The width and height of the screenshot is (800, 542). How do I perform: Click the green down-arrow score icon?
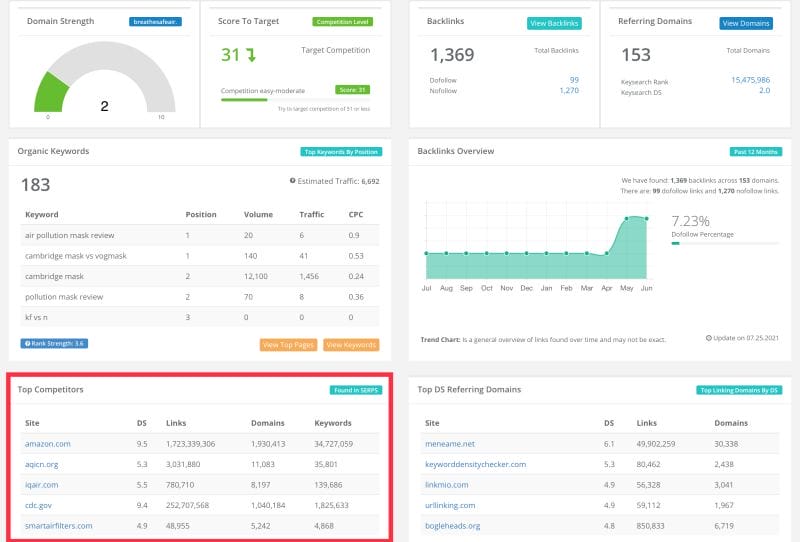tap(251, 55)
